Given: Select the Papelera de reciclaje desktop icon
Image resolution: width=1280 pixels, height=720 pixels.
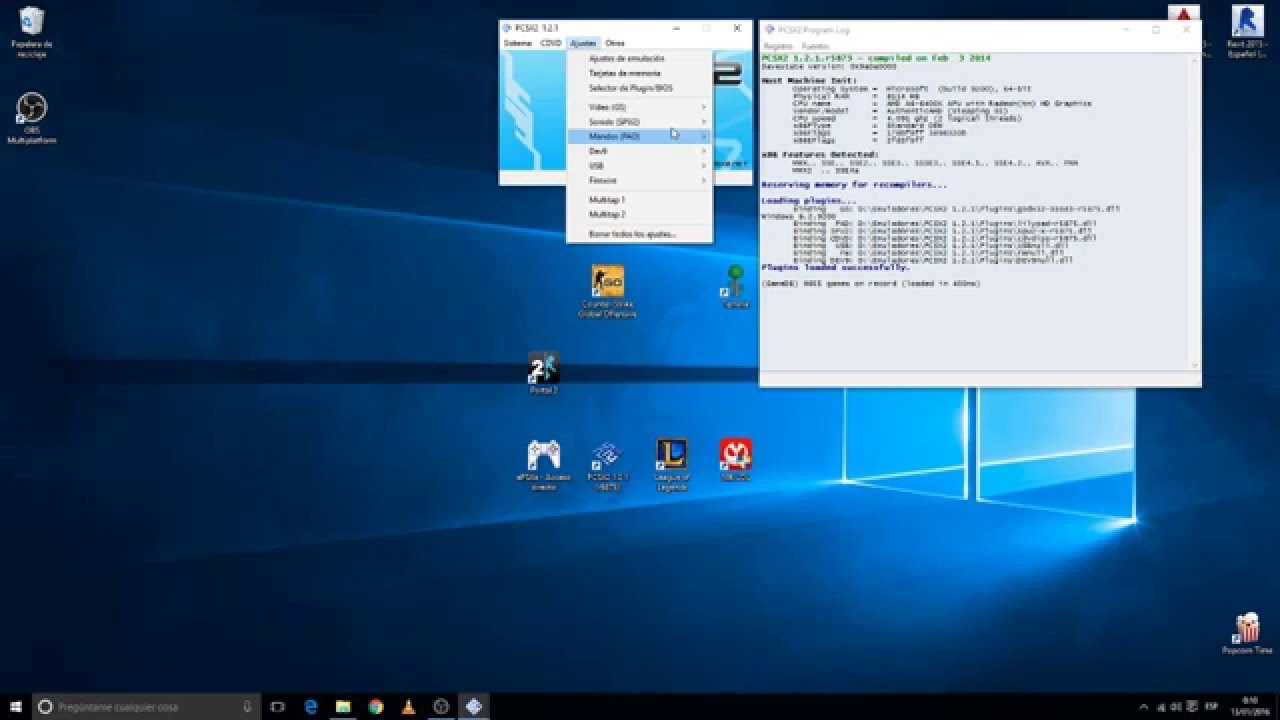Looking at the screenshot, I should tap(32, 32).
